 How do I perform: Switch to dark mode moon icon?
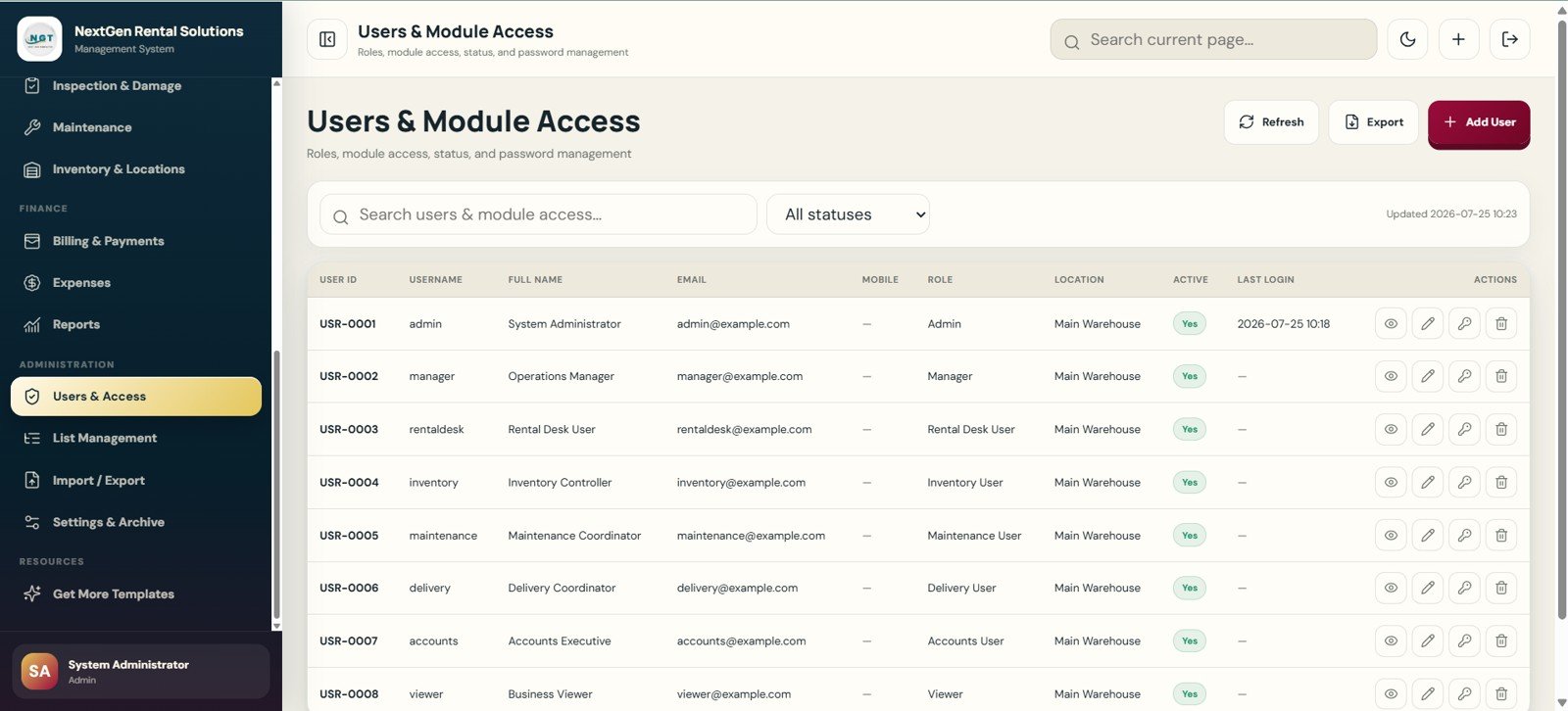[1407, 39]
